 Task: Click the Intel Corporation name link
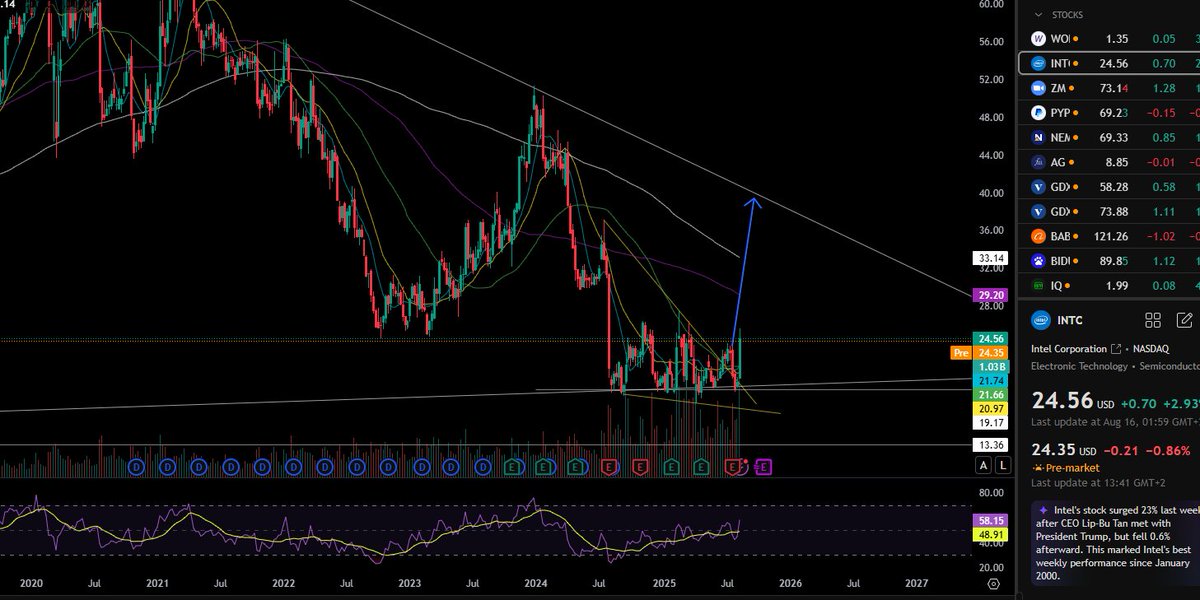(x=1070, y=349)
